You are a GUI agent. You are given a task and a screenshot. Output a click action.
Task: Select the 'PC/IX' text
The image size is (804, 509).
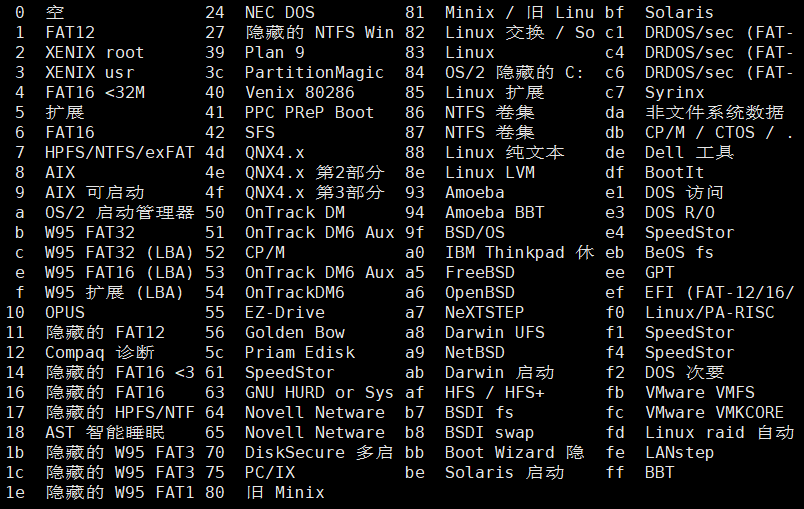270,472
